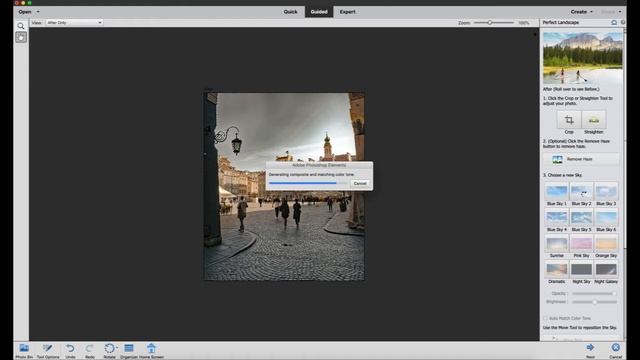Cancel the progress dialog
Viewport: 640px width, 360px height.
tap(360, 184)
